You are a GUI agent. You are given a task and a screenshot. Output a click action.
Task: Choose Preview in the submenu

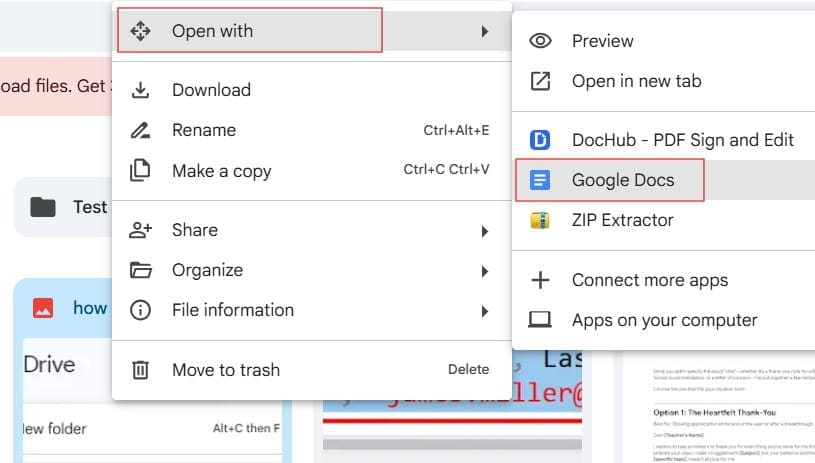tap(664, 41)
